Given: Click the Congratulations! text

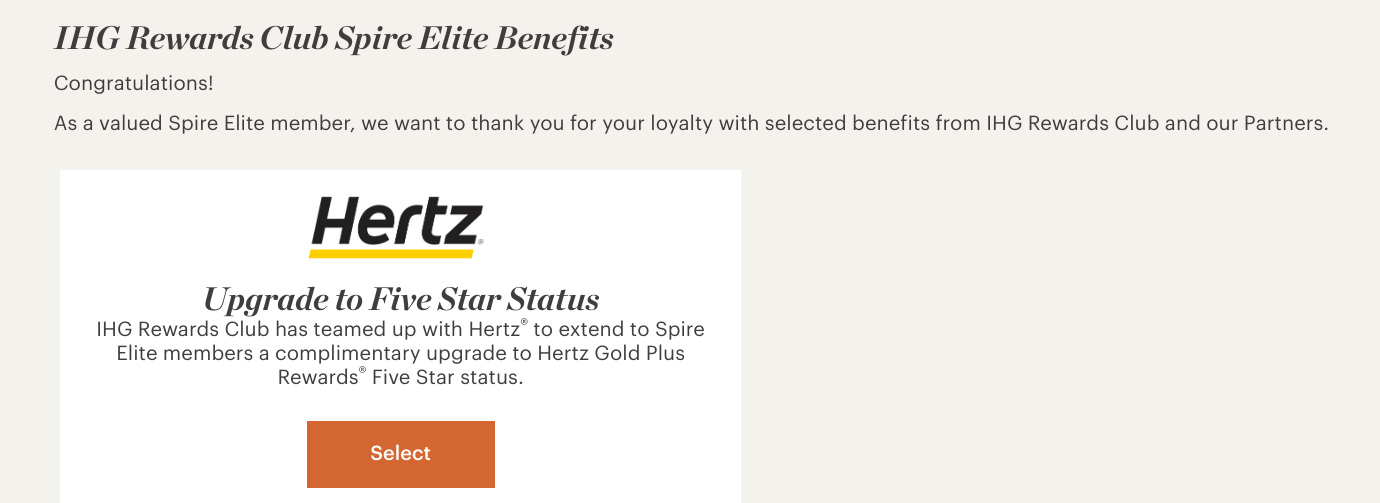Looking at the screenshot, I should tap(133, 83).
